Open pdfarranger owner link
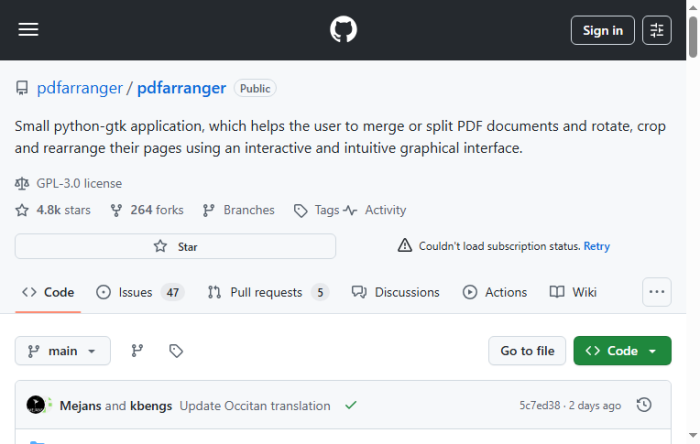Image resolution: width=700 pixels, height=444 pixels. pos(79,88)
